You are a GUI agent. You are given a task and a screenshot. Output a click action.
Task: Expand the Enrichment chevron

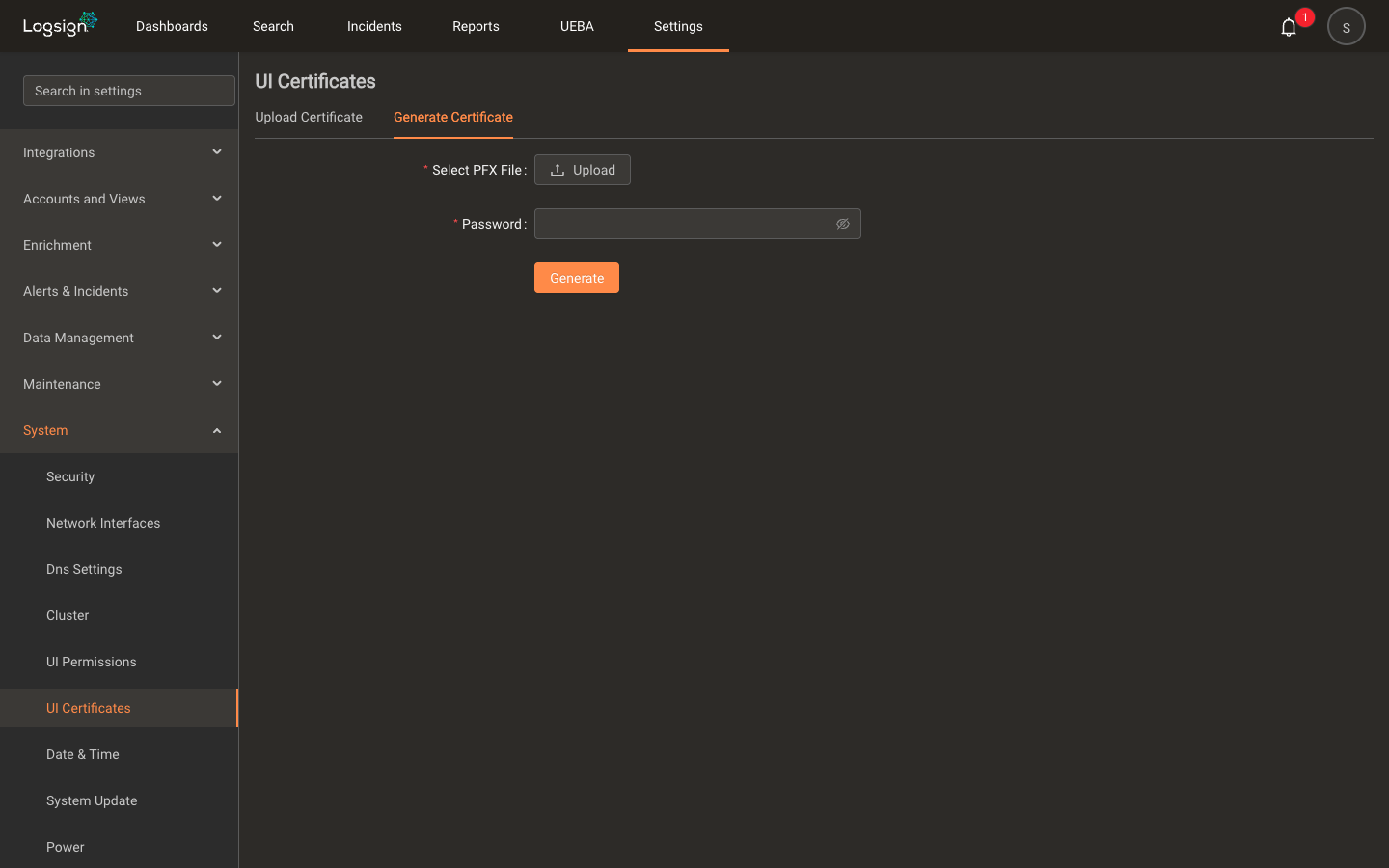(217, 245)
